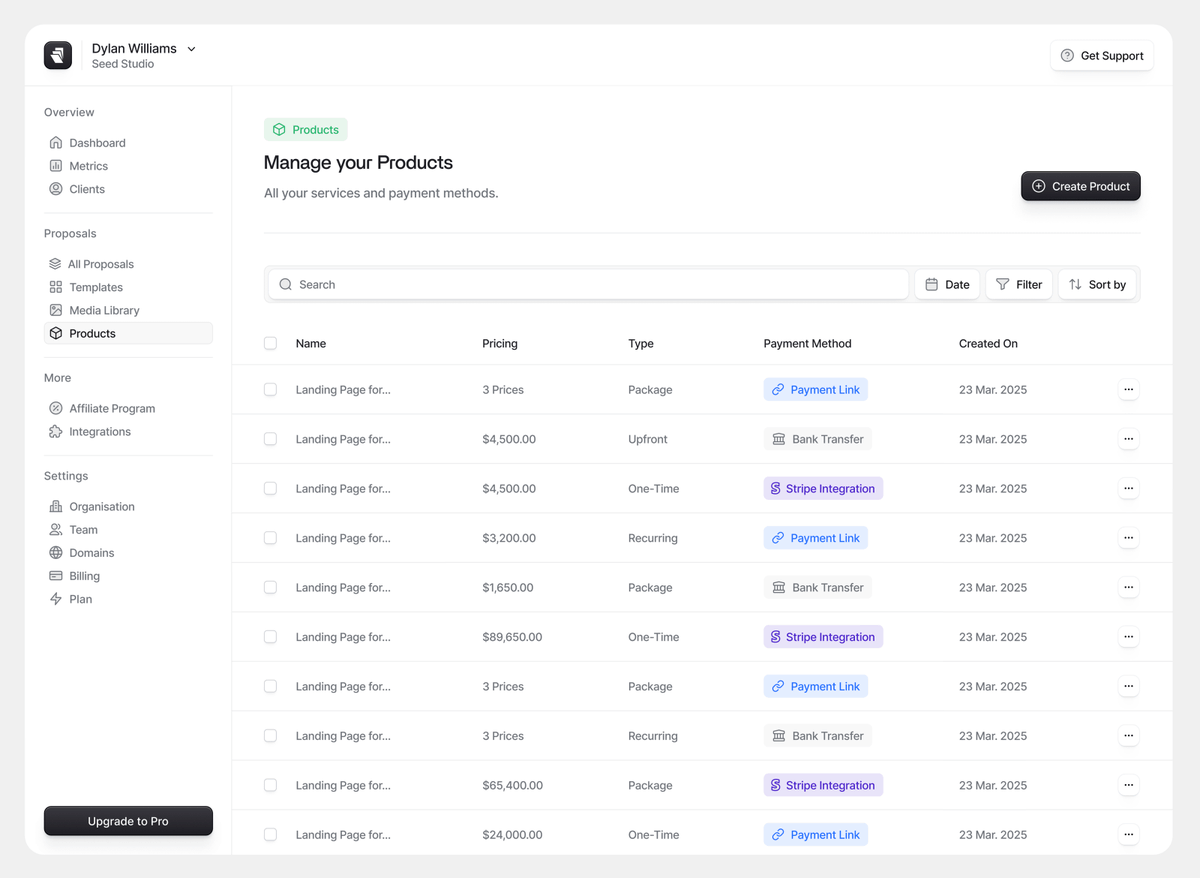
Task: Click the Create Product button
Action: click(1080, 186)
